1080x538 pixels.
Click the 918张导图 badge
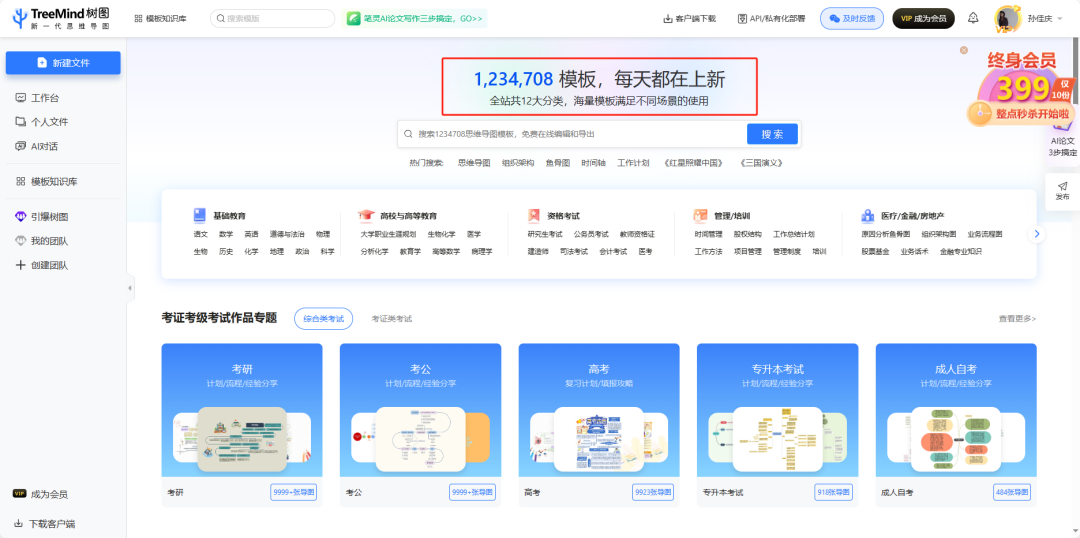tap(833, 493)
